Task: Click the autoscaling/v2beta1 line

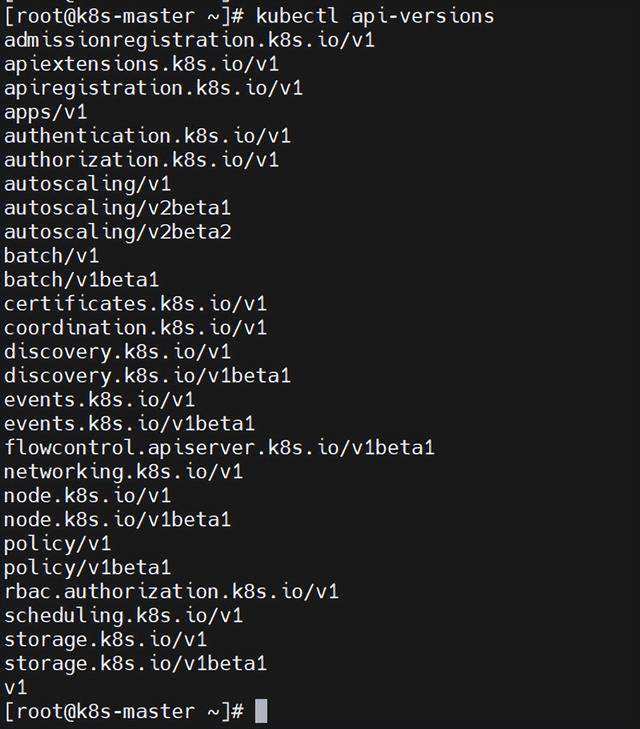Action: (117, 208)
